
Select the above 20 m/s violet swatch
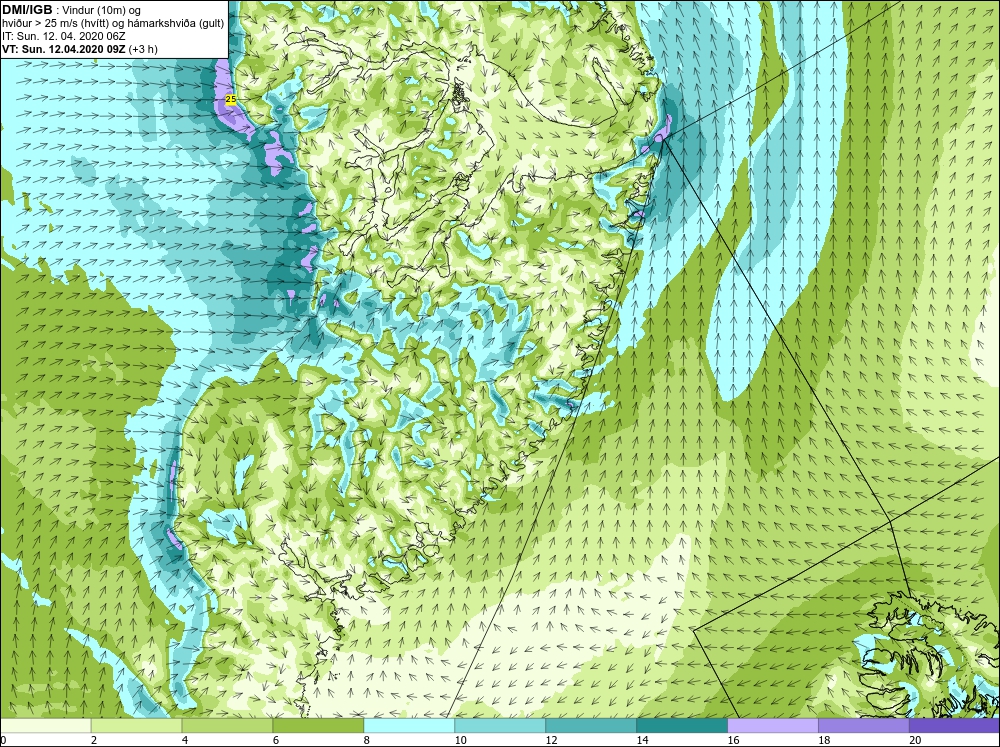click(955, 726)
